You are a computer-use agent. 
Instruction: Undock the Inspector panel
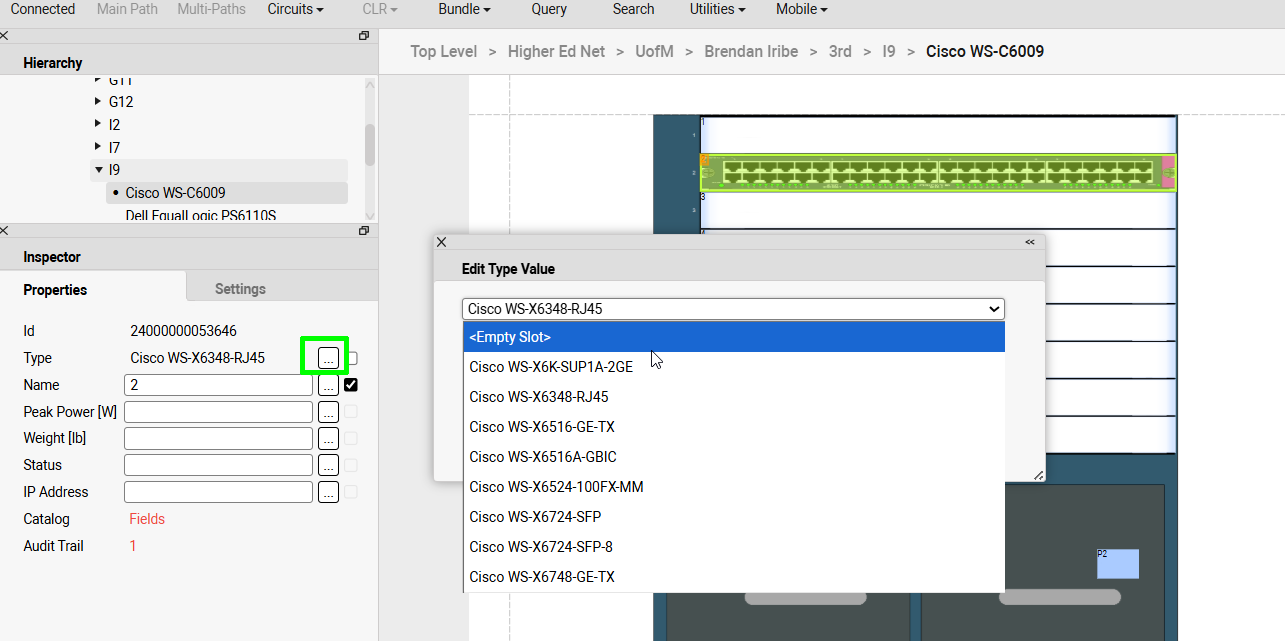pos(364,231)
